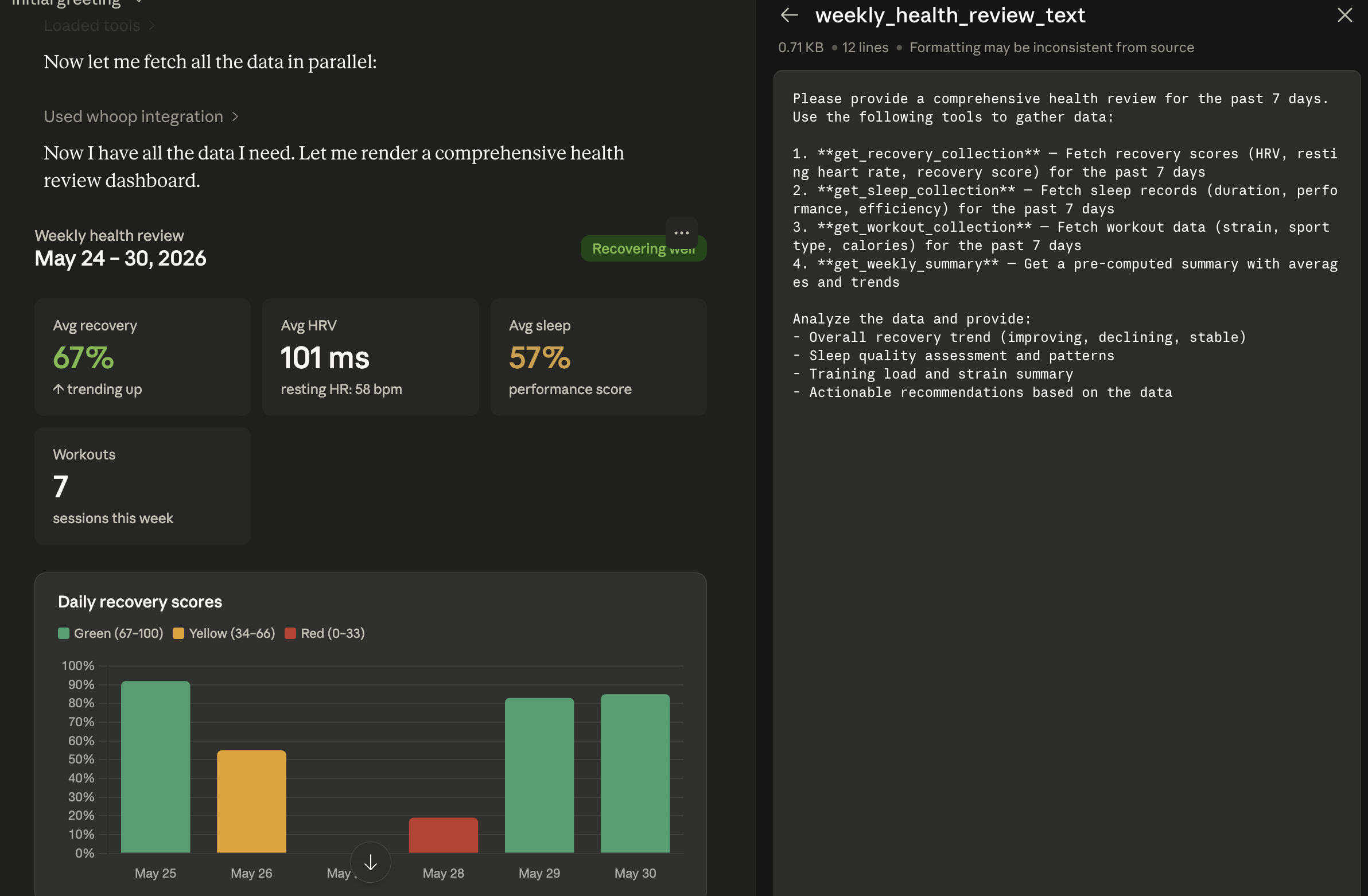Click the 100% y-axis label

coord(78,665)
